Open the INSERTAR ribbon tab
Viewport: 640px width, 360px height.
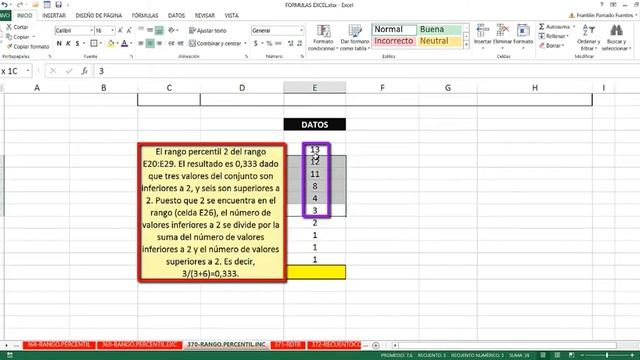coord(54,16)
